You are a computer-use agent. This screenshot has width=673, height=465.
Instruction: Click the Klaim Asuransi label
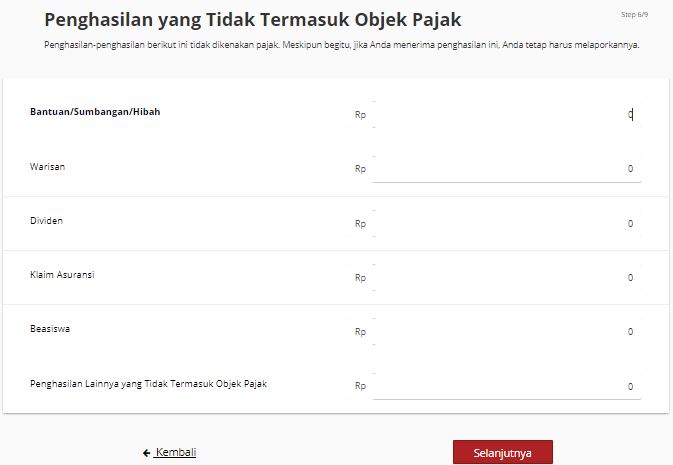pos(62,275)
